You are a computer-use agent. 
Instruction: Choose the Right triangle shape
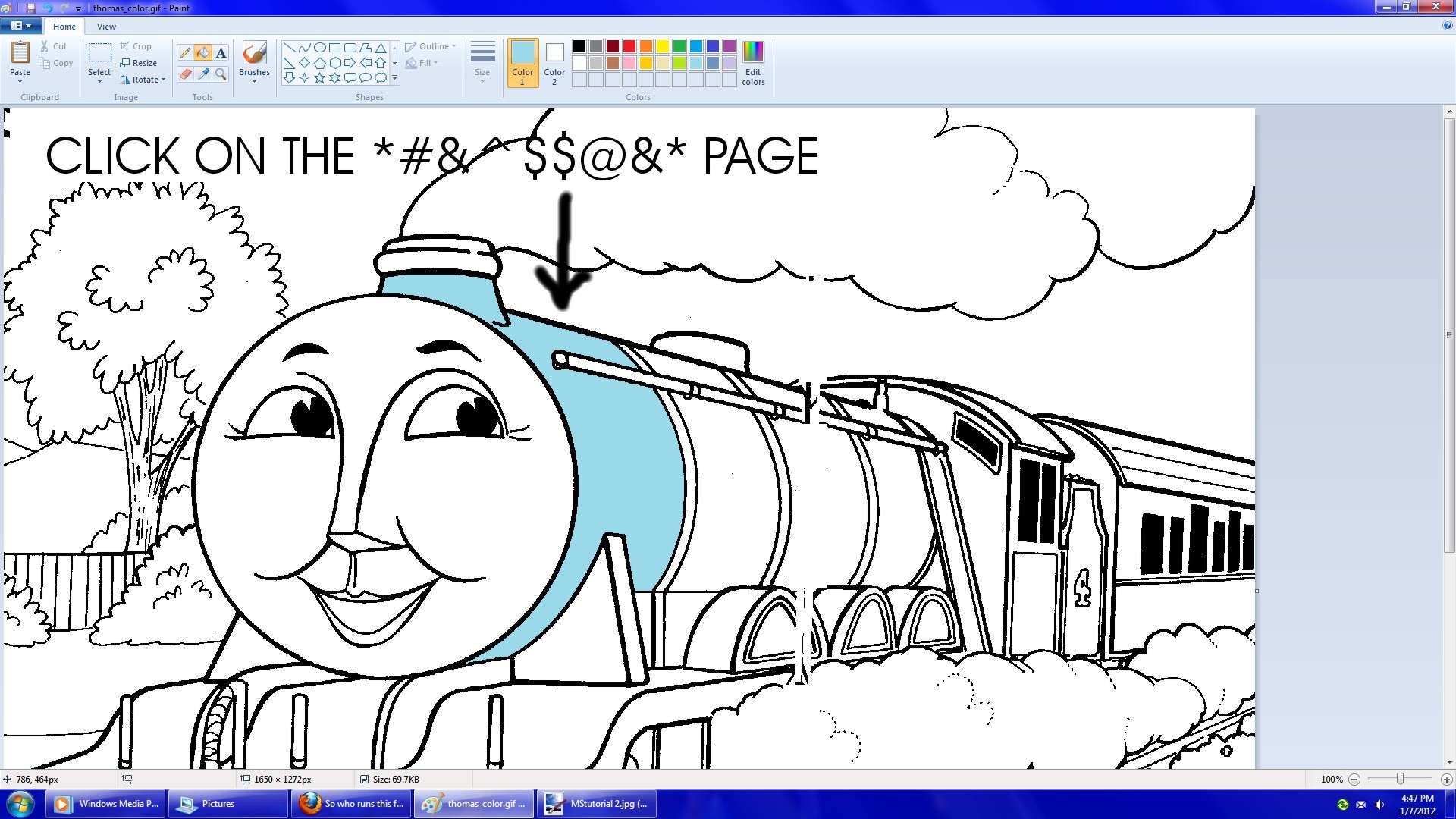(x=289, y=62)
